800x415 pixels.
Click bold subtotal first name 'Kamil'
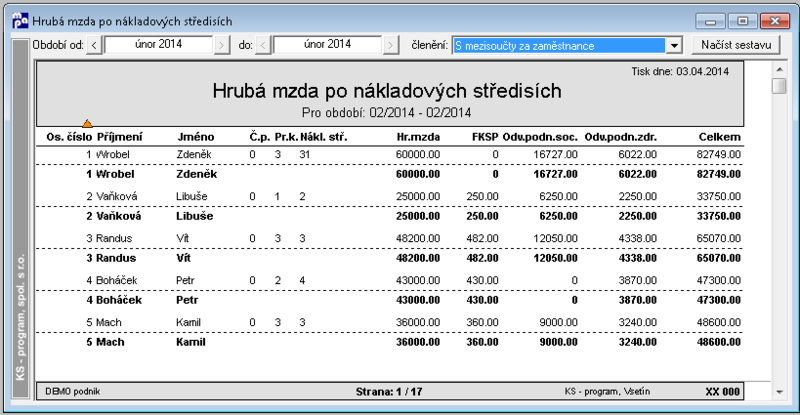click(191, 342)
